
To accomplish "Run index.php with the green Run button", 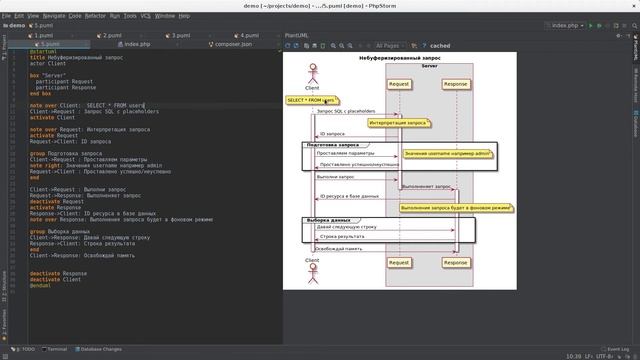I will (x=591, y=25).
